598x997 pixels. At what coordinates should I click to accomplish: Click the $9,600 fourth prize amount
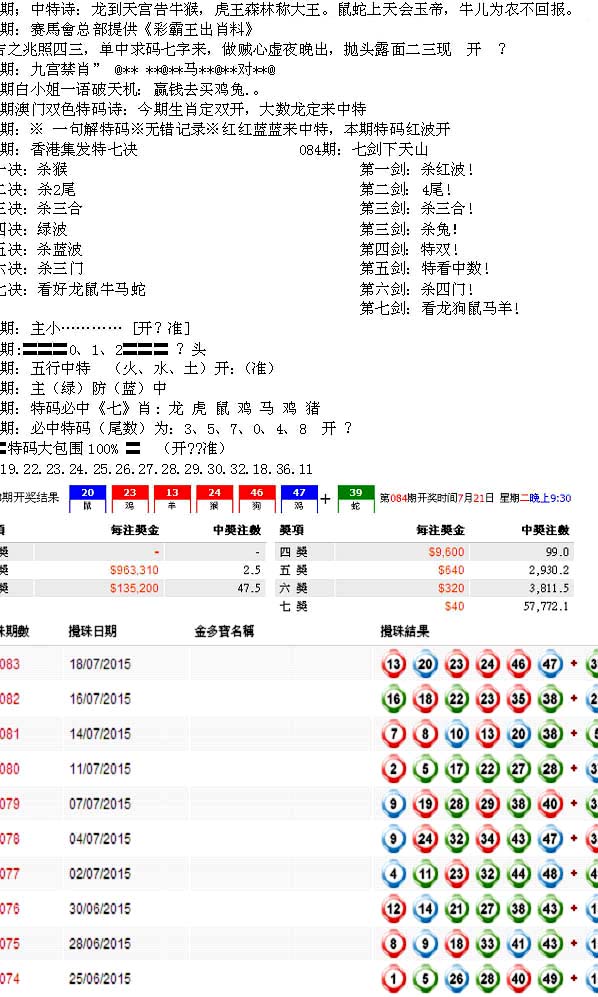click(x=446, y=552)
